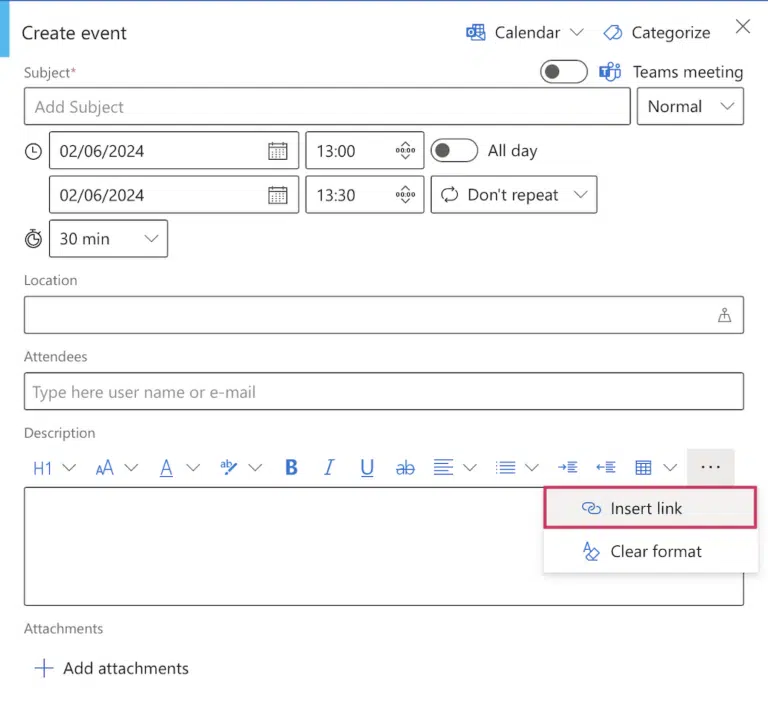Image resolution: width=768 pixels, height=705 pixels.
Task: Click the Categorize button label
Action: click(x=671, y=33)
